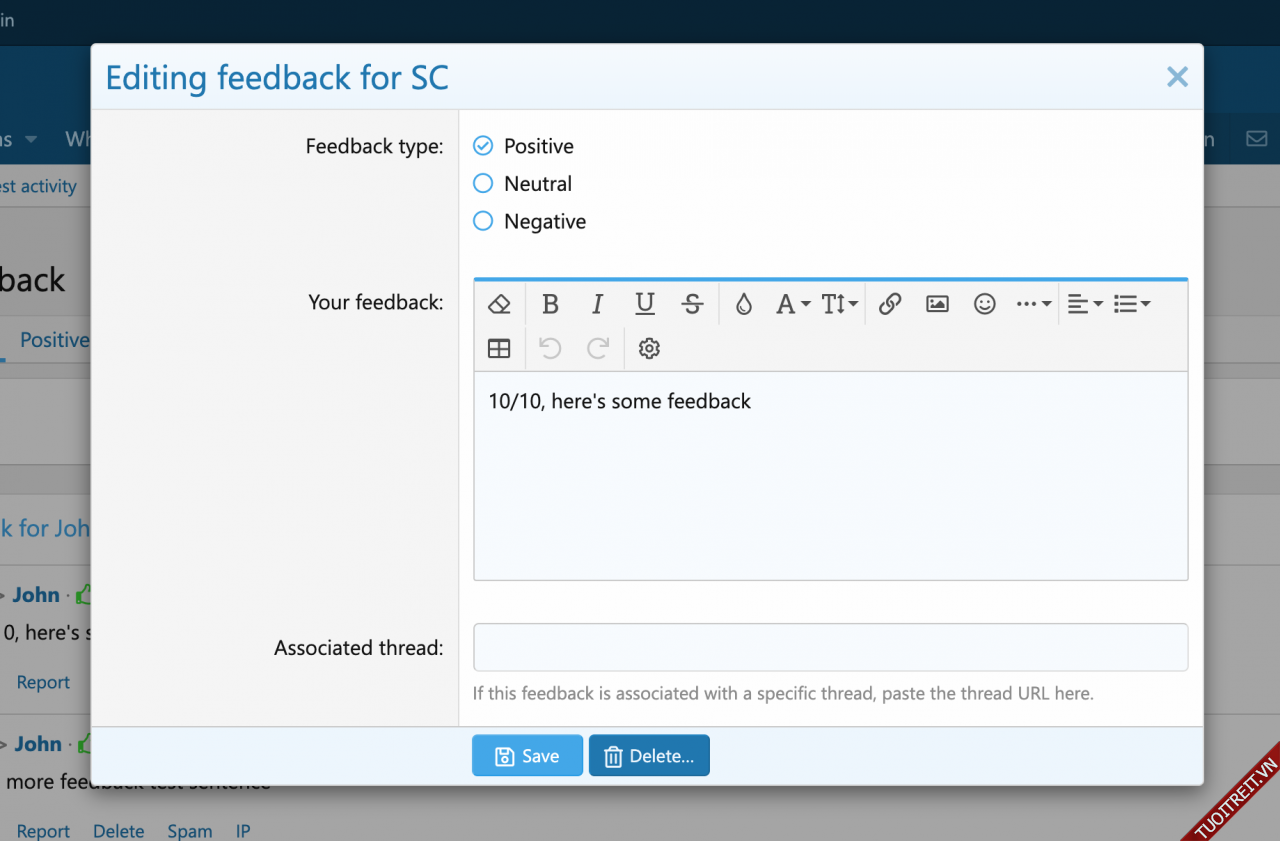Click the Remove formatting eraser icon
The image size is (1280, 841).
499,304
